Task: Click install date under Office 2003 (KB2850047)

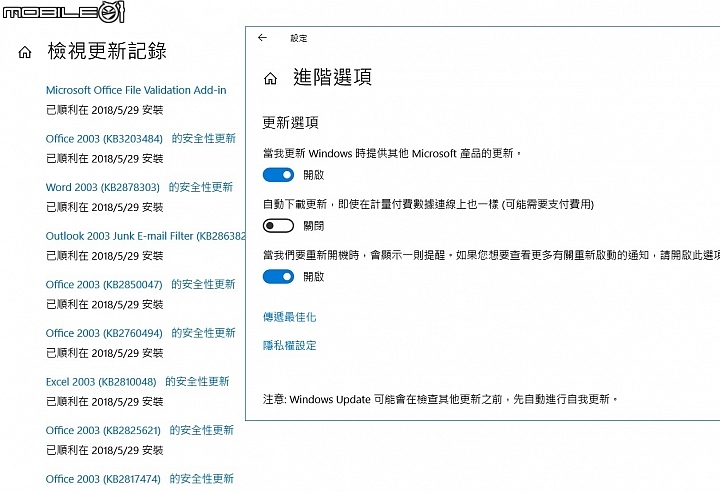Action: (105, 305)
